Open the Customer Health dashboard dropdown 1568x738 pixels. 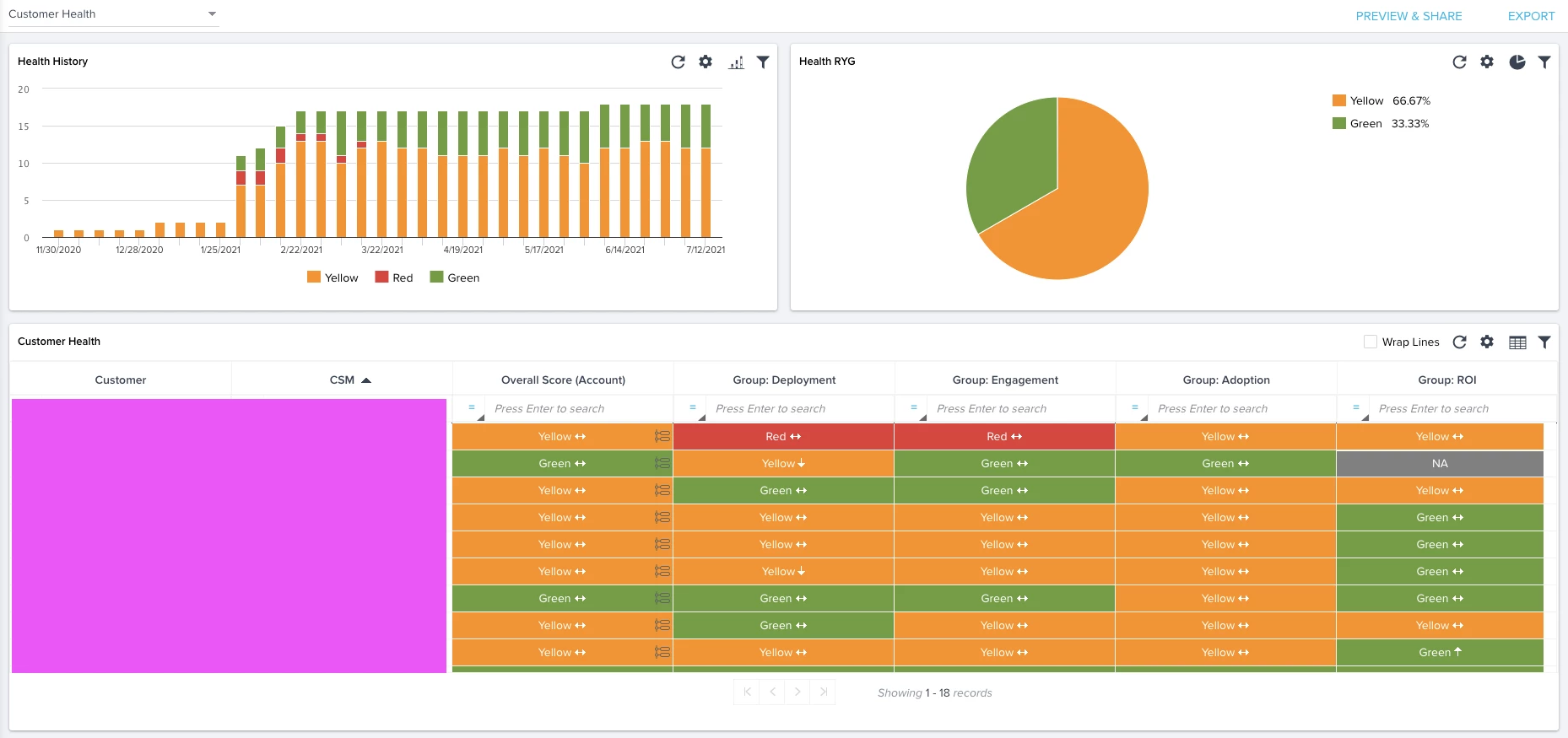[113, 14]
